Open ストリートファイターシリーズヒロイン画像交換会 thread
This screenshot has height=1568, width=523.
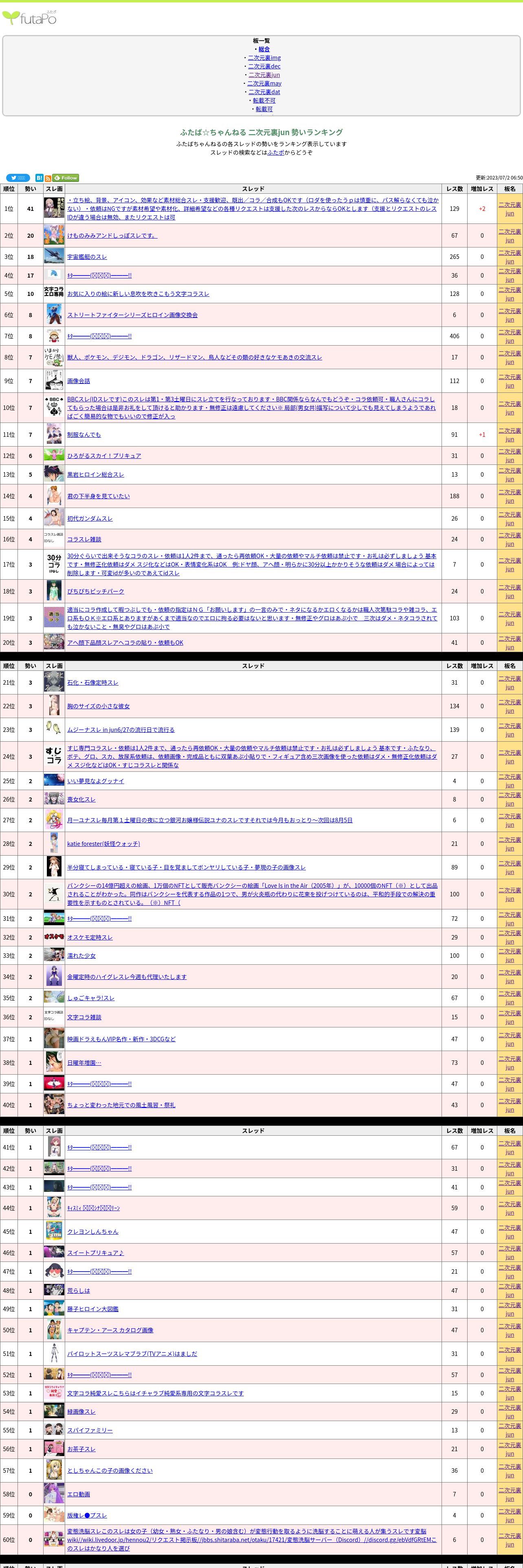(132, 315)
